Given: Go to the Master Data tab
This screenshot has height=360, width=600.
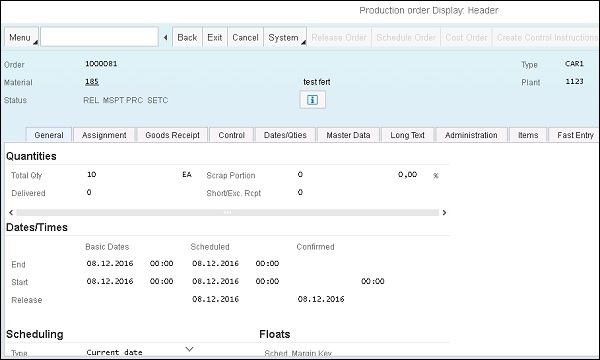Looking at the screenshot, I should tap(348, 135).
